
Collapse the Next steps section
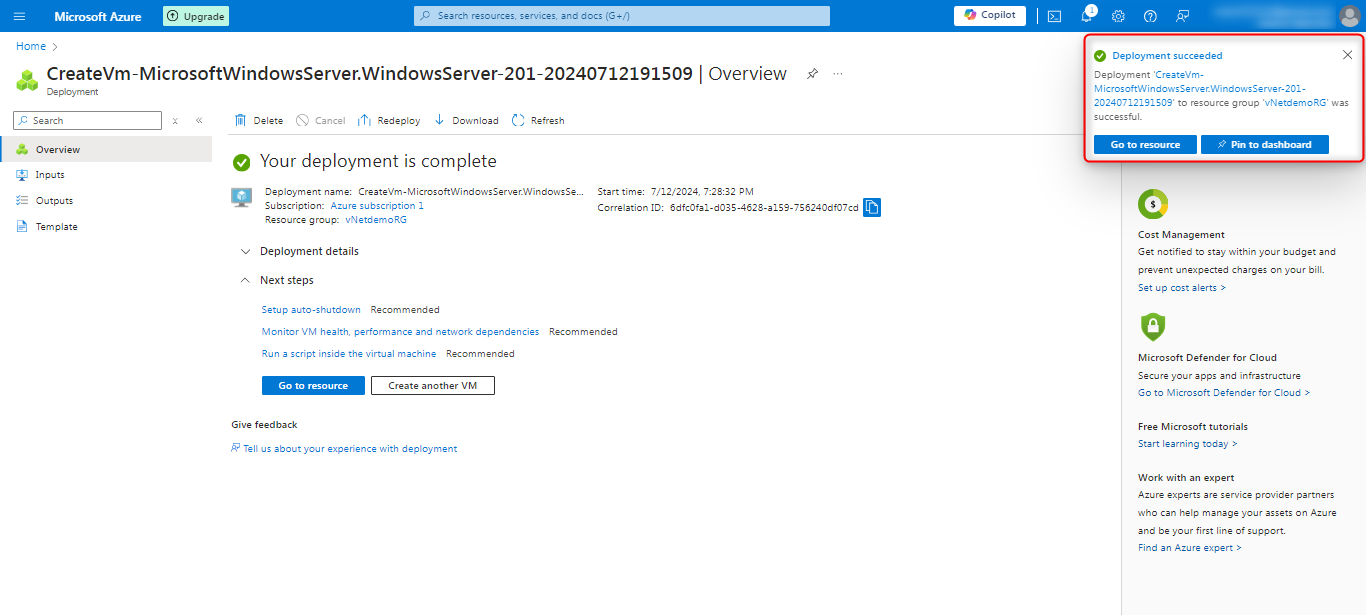(278, 280)
